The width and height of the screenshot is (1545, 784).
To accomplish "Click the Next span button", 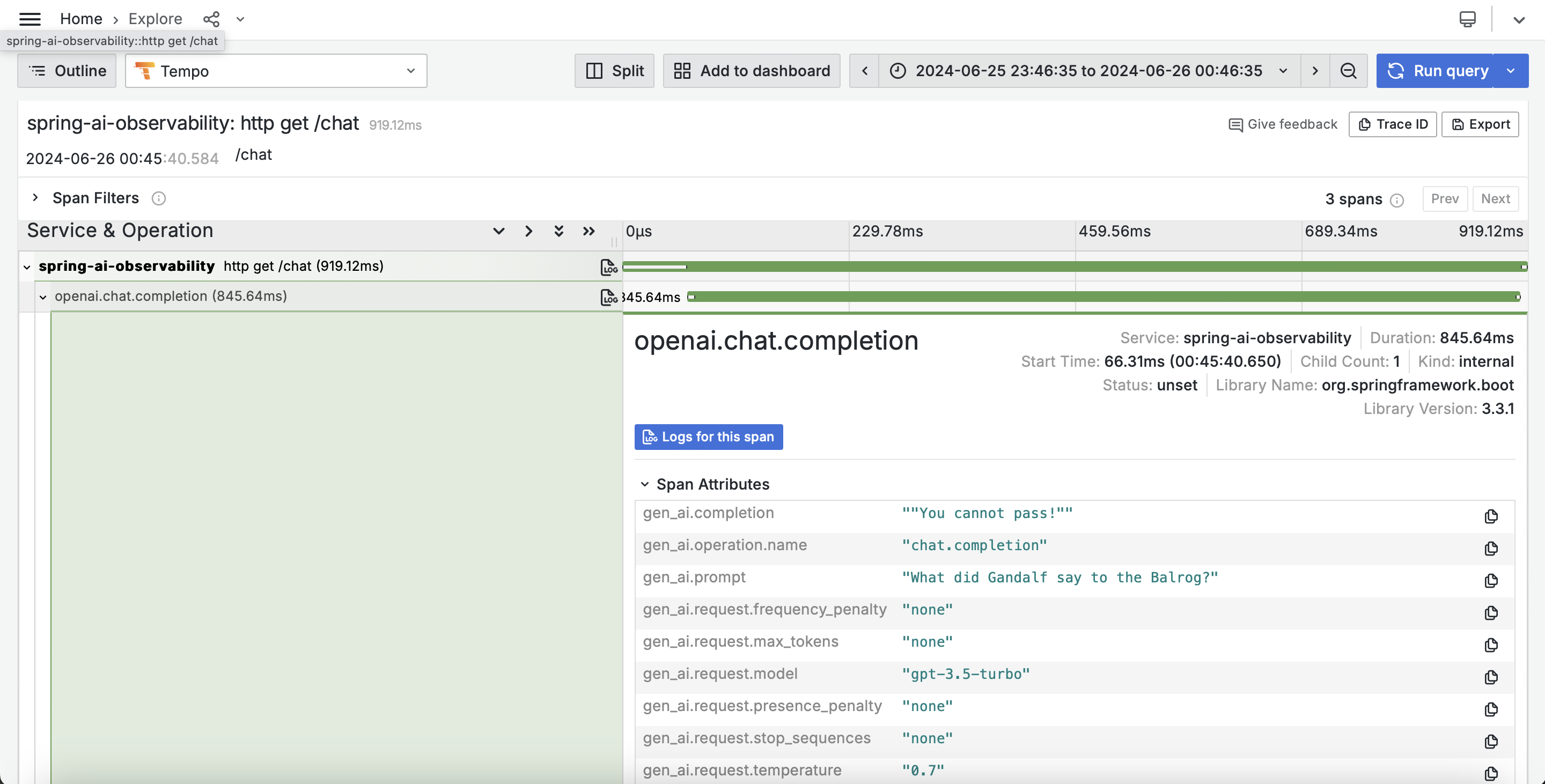I will pos(1495,198).
